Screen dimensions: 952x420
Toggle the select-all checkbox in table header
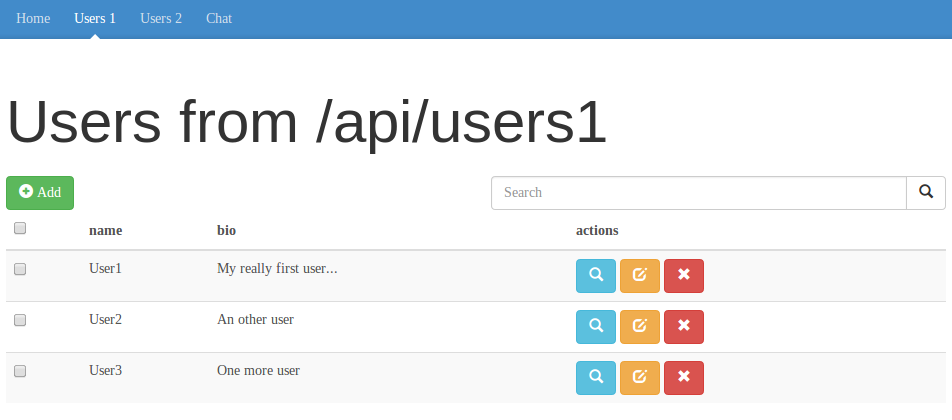click(20, 228)
